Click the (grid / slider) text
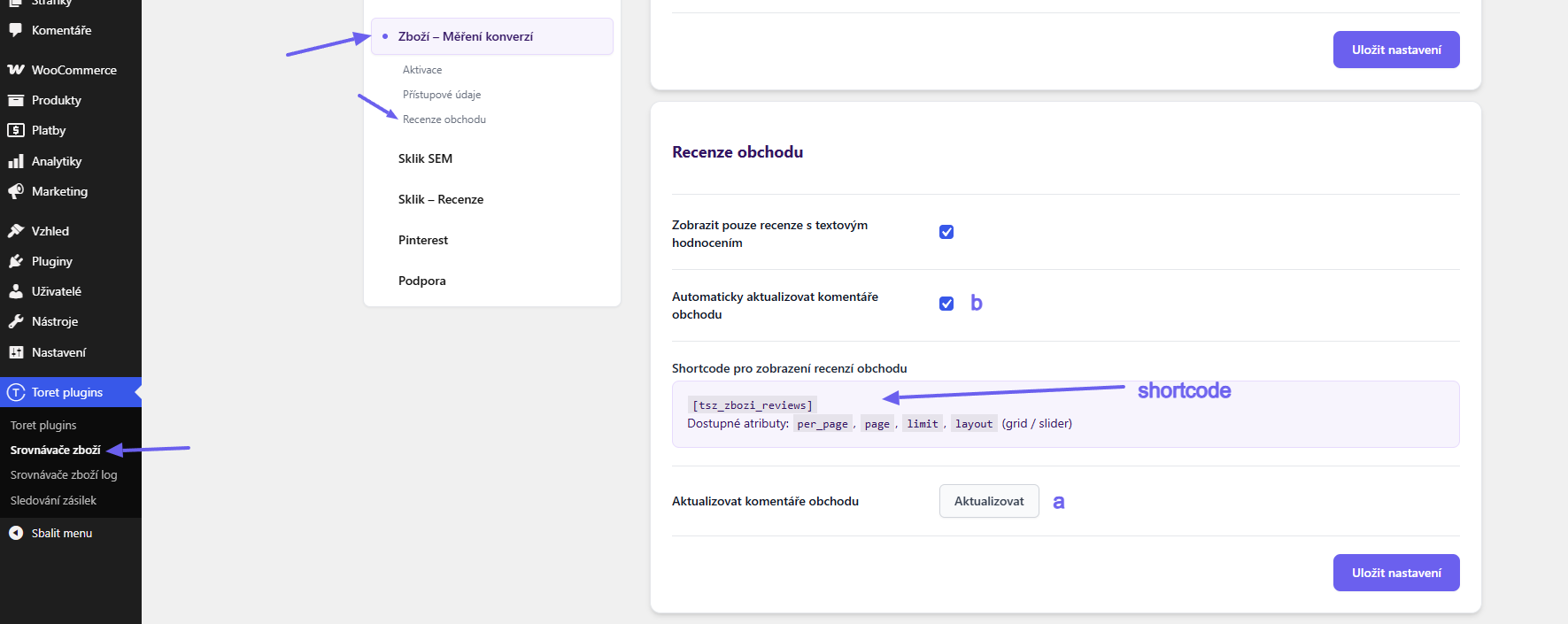This screenshot has height=624, width=1568. pyautogui.click(x=1037, y=423)
